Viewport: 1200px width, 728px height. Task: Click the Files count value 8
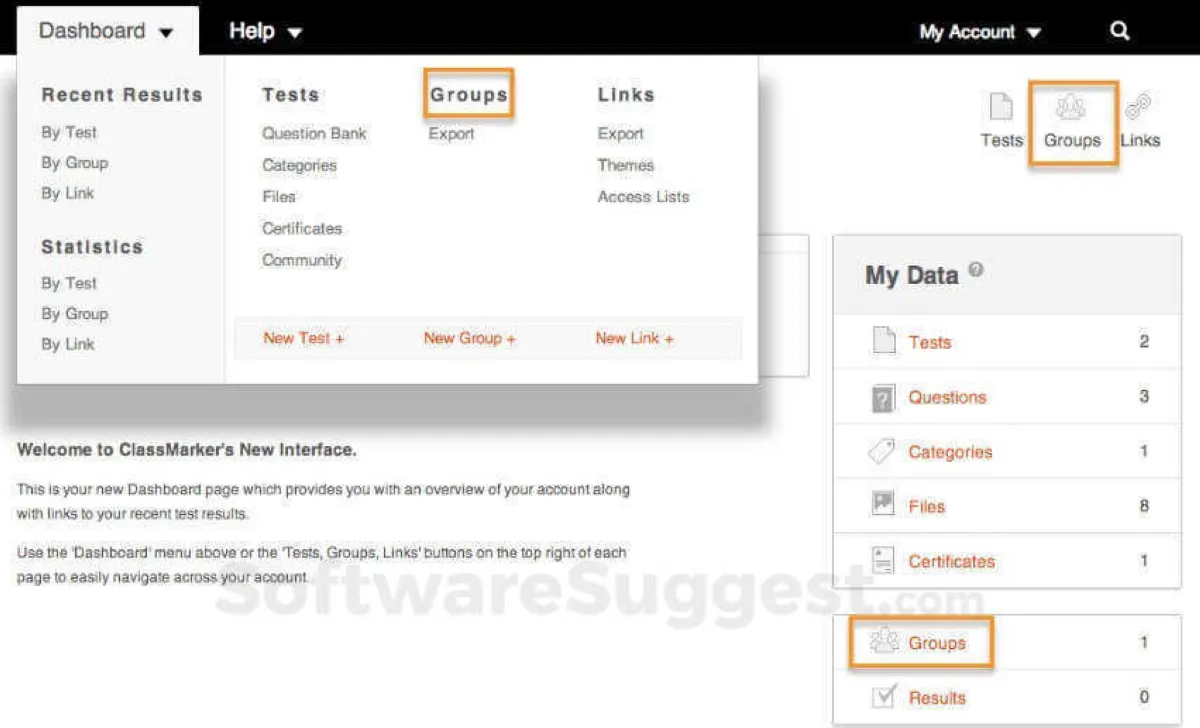[1144, 506]
